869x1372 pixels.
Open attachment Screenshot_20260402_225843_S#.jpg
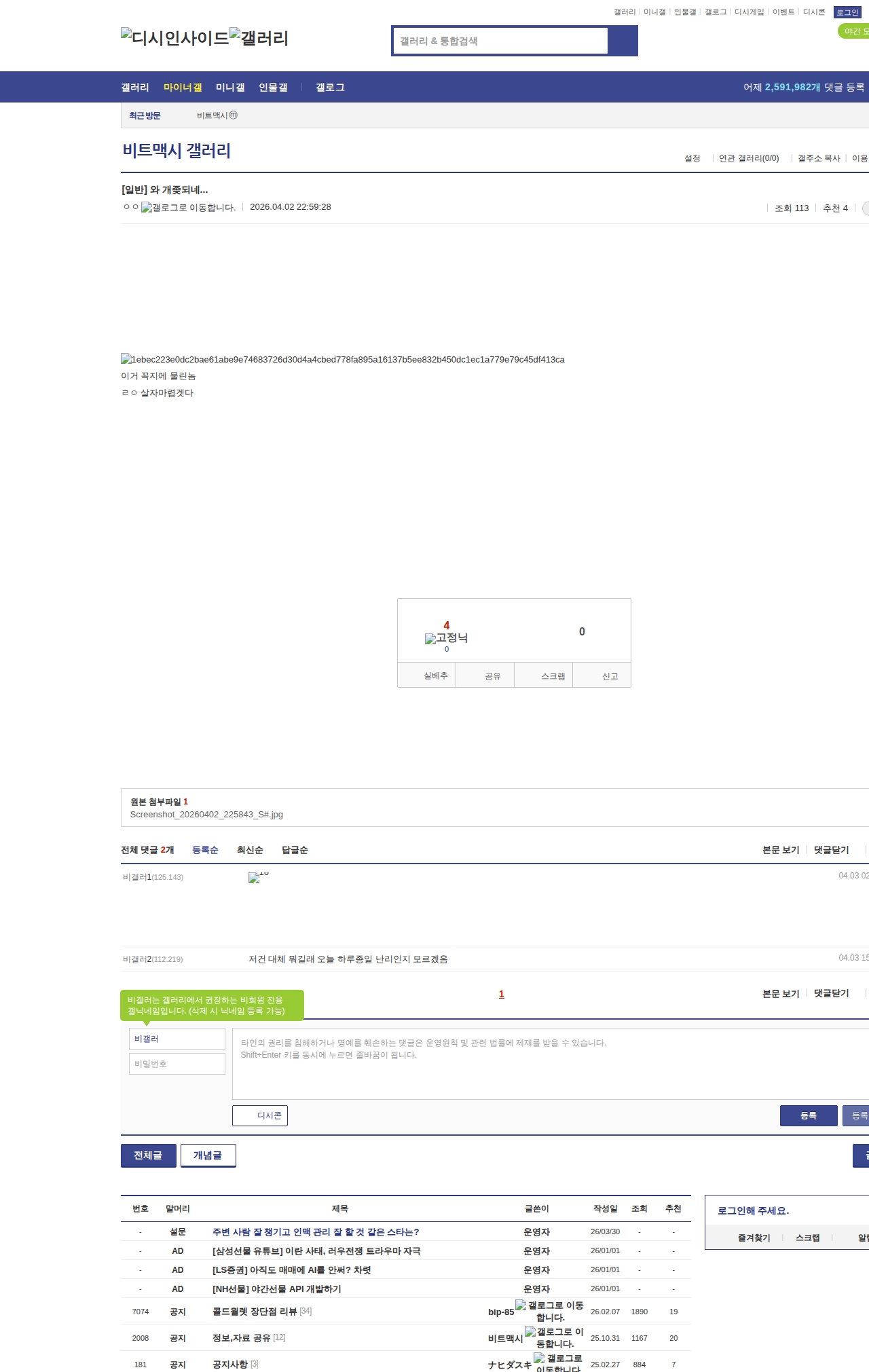point(206,814)
